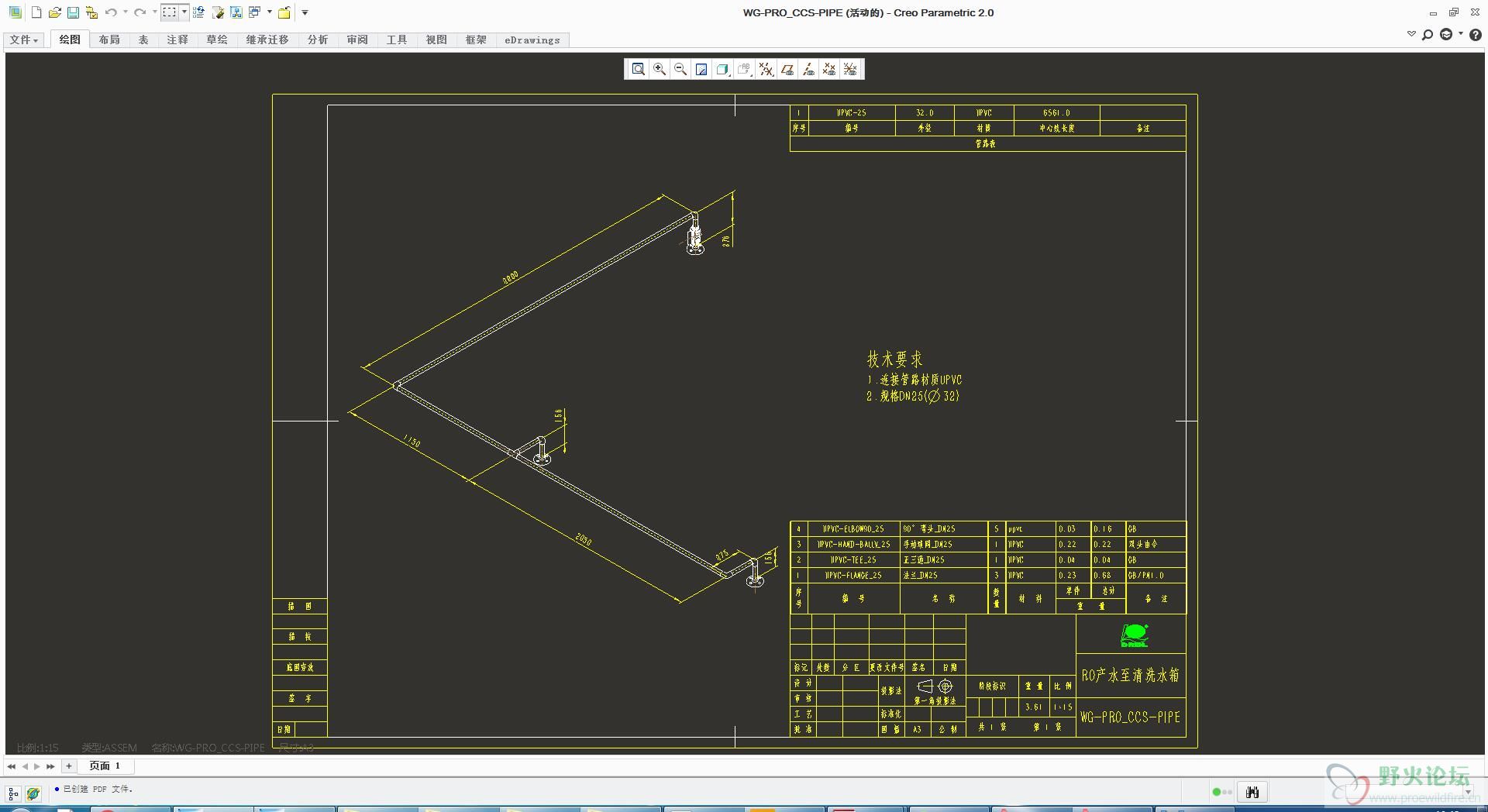Minimize the ribbon with the chevron icon
Screen dimensions: 1488x812
coord(1411,34)
